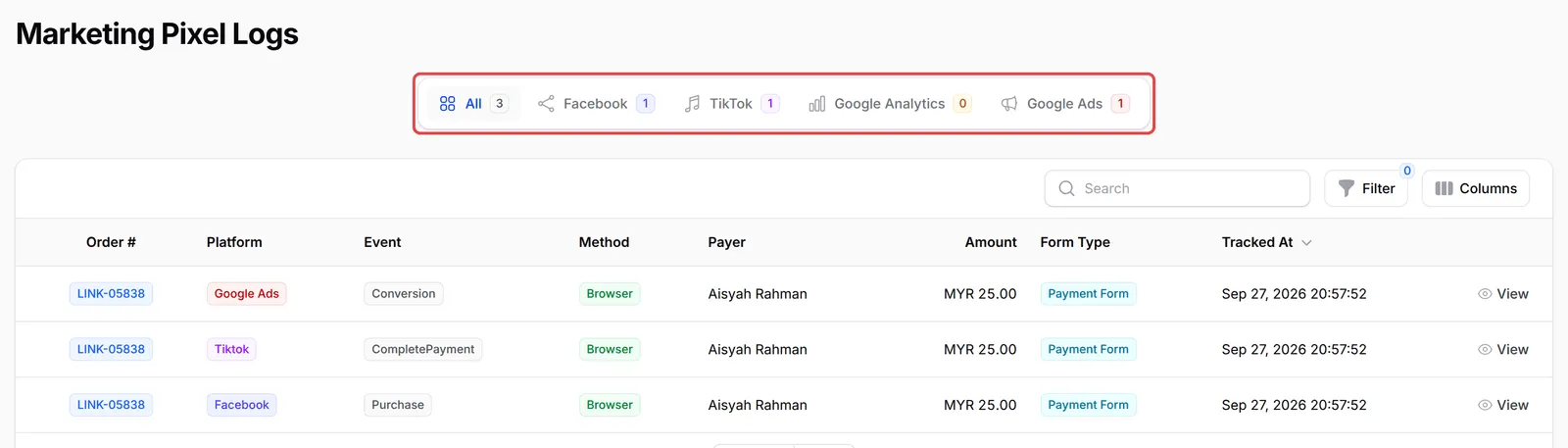Image resolution: width=1568 pixels, height=448 pixels.
Task: Click the Form Type column header
Action: (x=1075, y=242)
